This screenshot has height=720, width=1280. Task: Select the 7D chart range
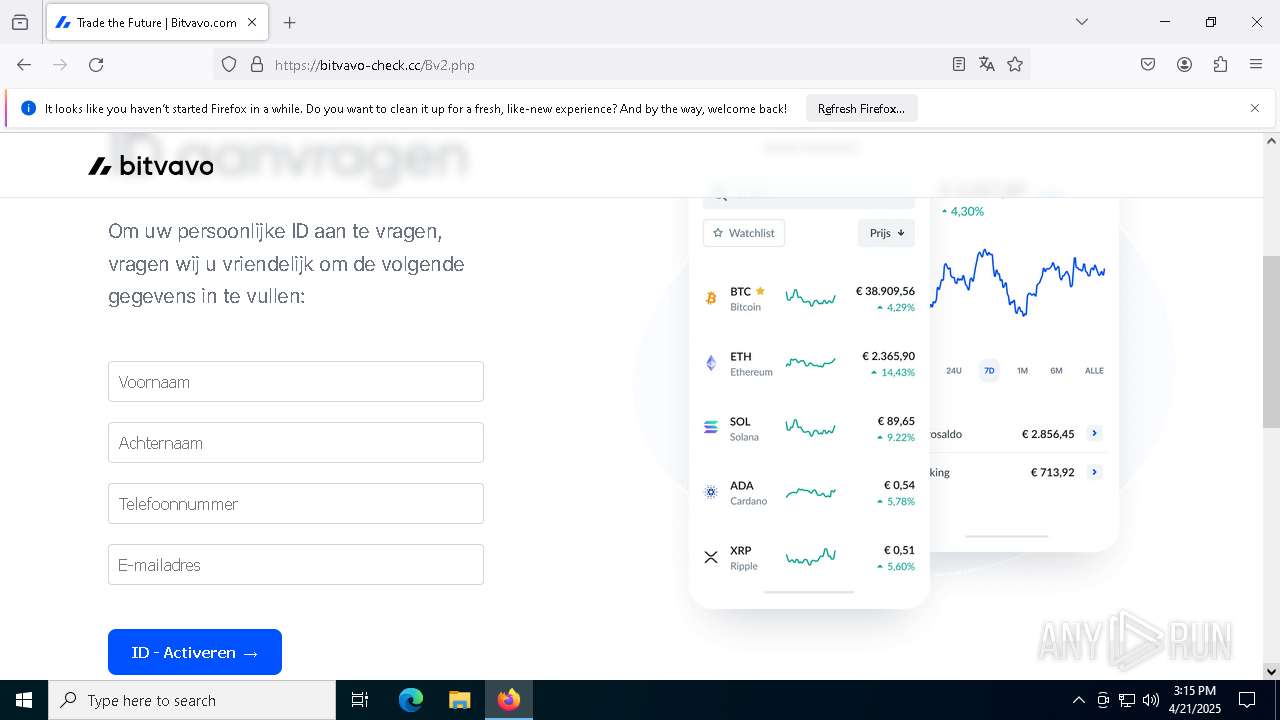click(989, 371)
